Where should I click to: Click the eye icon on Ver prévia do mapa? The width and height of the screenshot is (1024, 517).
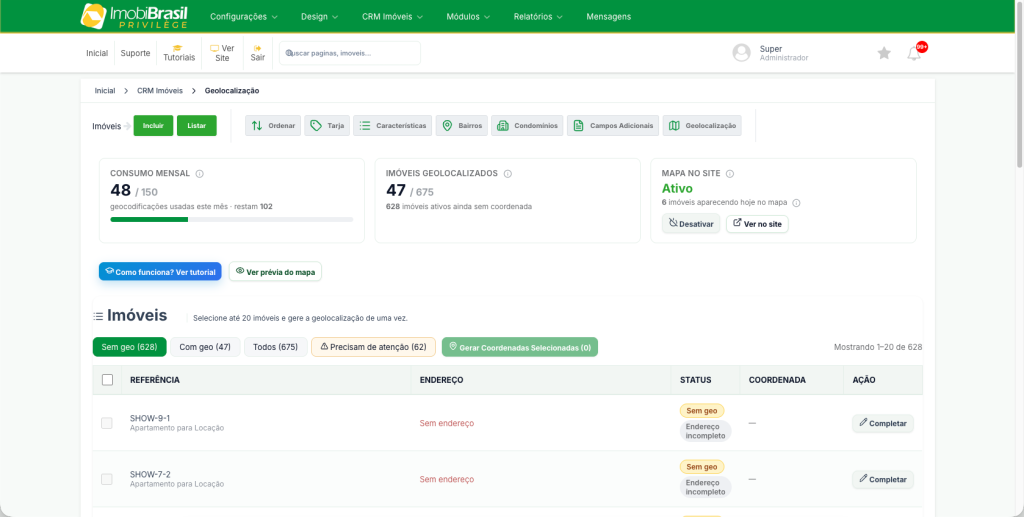point(240,271)
